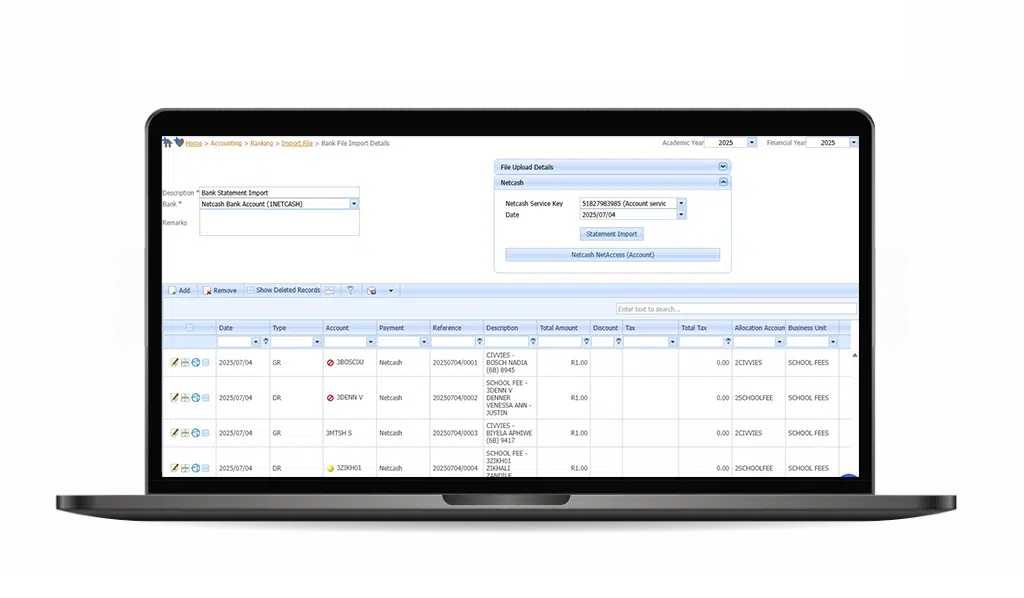The image size is (1024, 598).
Task: Click the filter funnel beside the Date filter
Action: coord(266,341)
